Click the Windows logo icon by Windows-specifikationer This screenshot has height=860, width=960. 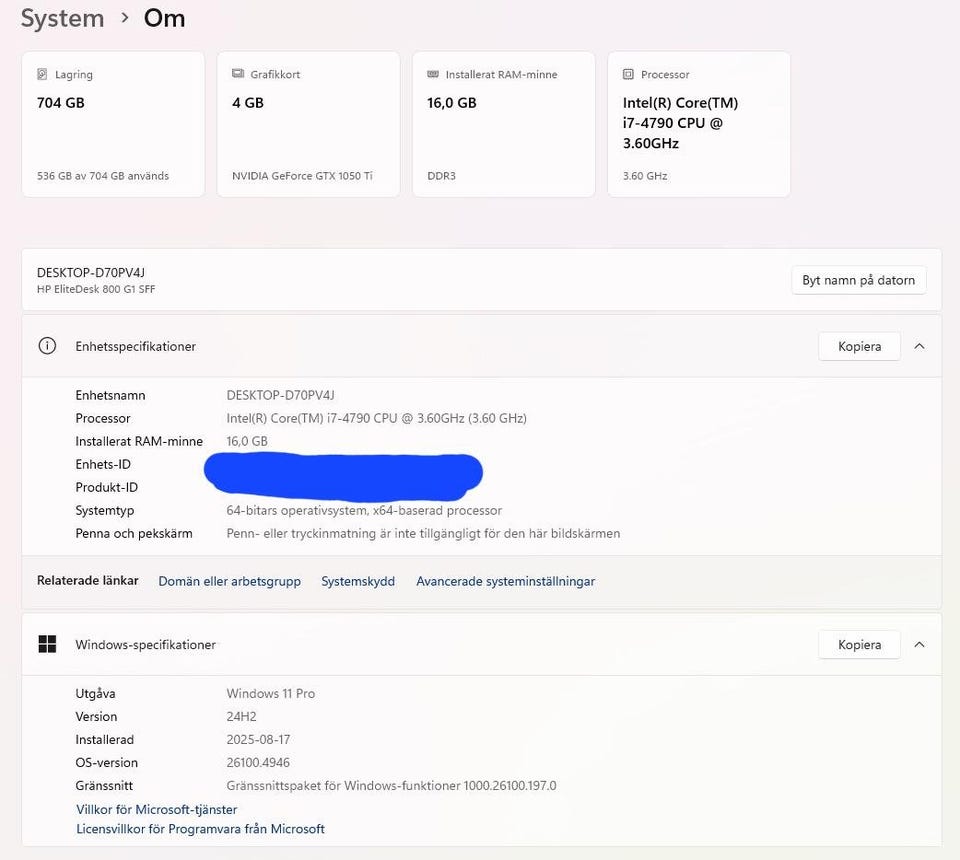coord(47,644)
